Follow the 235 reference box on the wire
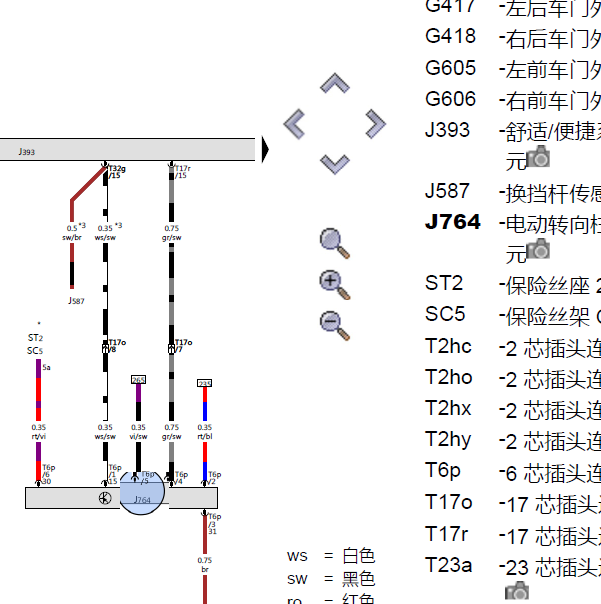This screenshot has width=601, height=604. click(205, 383)
